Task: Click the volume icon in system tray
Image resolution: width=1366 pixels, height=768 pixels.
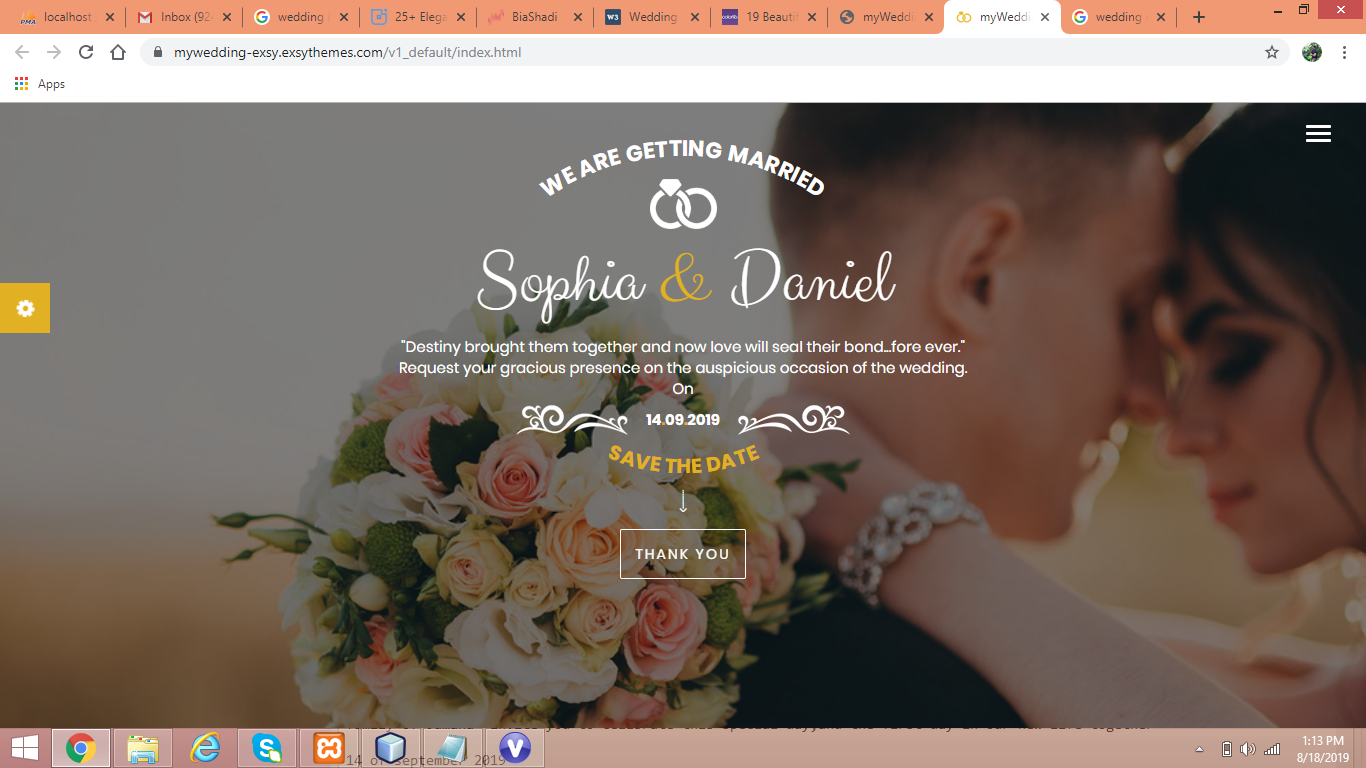Action: pos(1248,749)
